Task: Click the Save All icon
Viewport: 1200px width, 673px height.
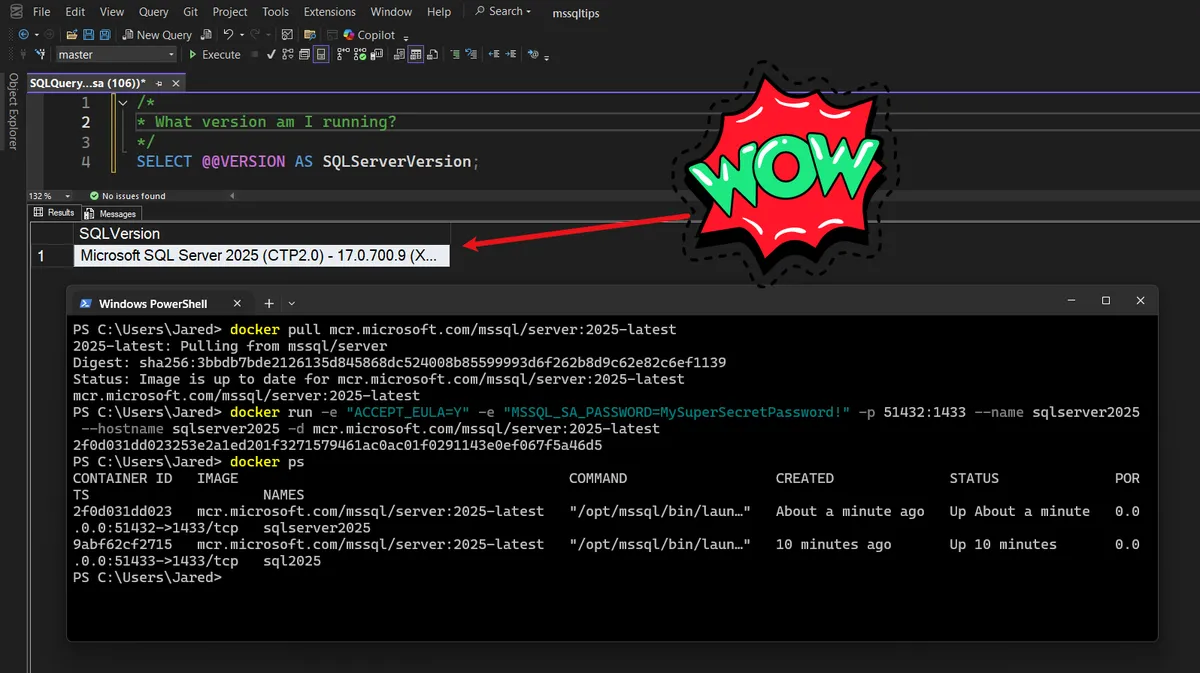Action: [106, 35]
